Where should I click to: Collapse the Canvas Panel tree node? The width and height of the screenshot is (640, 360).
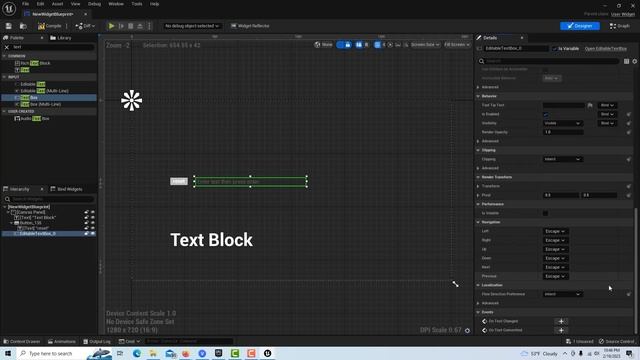pyautogui.click(x=8, y=212)
